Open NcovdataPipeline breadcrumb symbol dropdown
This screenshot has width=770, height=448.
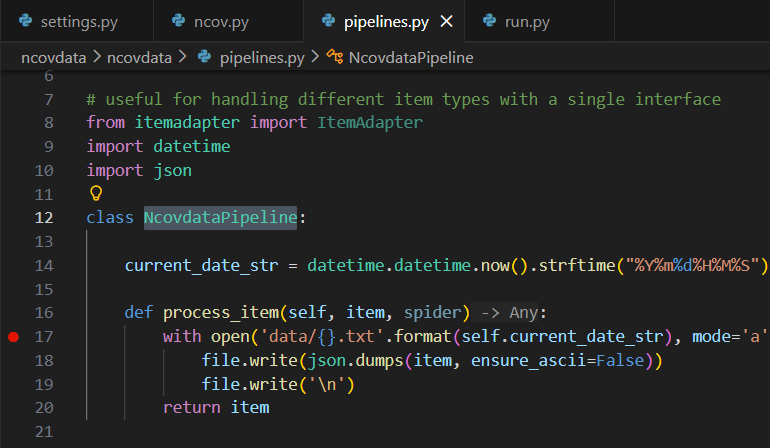pyautogui.click(x=411, y=57)
